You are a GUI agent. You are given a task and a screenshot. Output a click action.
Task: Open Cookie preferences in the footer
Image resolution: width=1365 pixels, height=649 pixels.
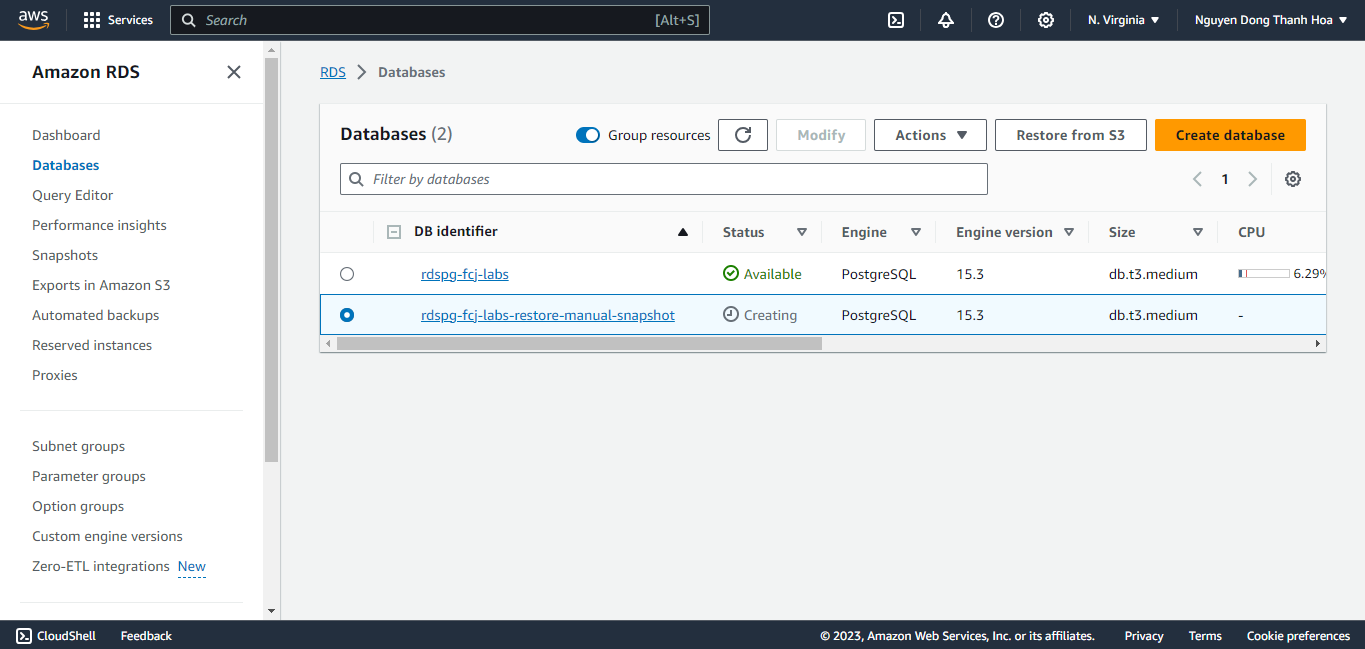[1298, 636]
